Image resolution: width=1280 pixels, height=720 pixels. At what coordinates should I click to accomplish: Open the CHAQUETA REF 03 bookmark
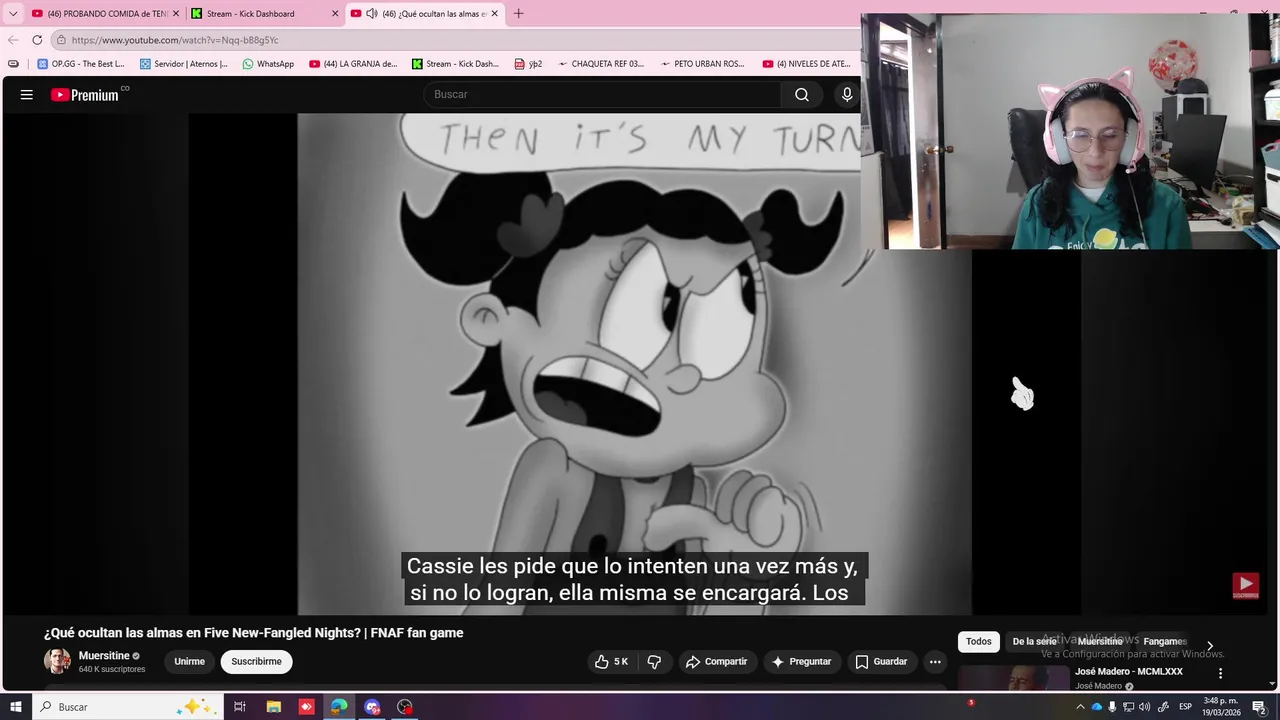tap(601, 64)
